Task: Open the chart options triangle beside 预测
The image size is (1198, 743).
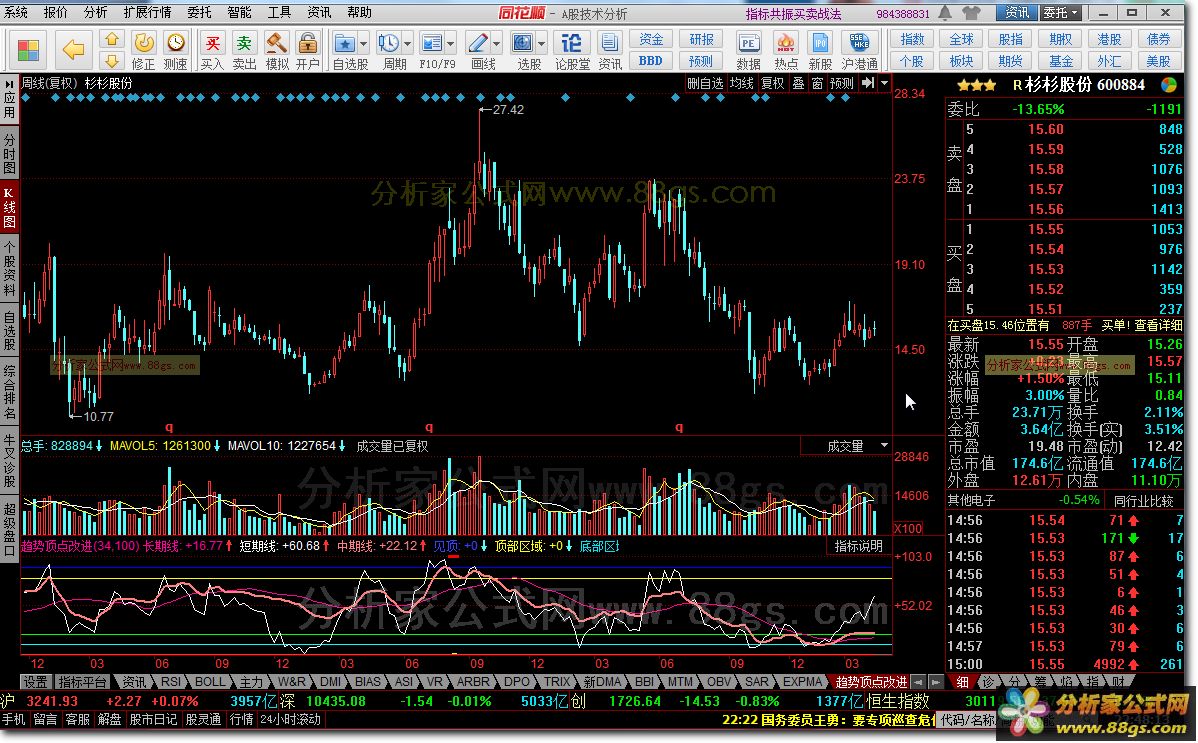Action: point(885,83)
